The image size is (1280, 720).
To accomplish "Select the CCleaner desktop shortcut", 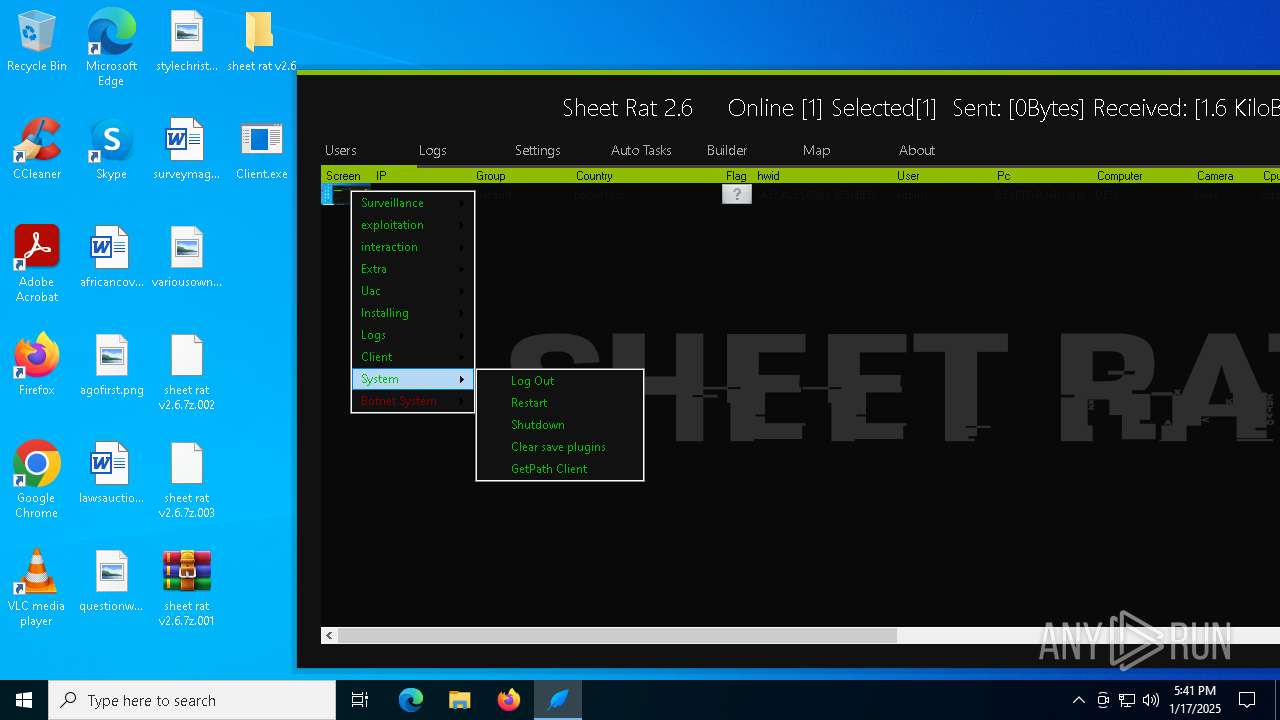I will coord(37,150).
